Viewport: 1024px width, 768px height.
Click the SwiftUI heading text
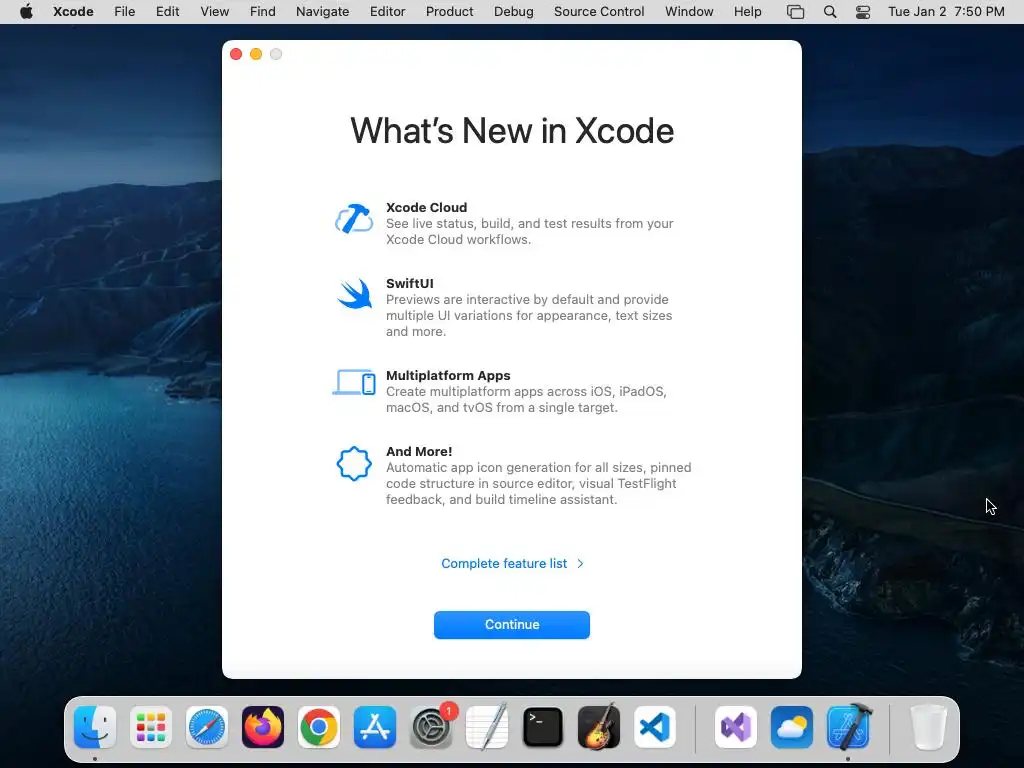tap(409, 283)
